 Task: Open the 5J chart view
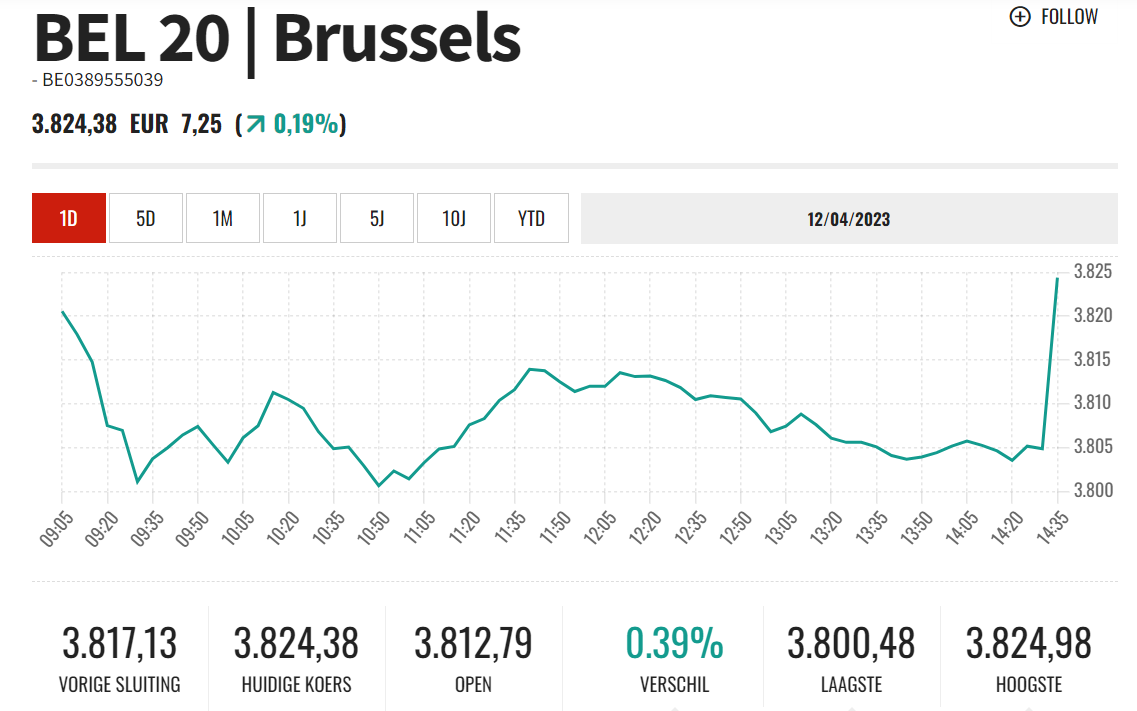pos(377,218)
